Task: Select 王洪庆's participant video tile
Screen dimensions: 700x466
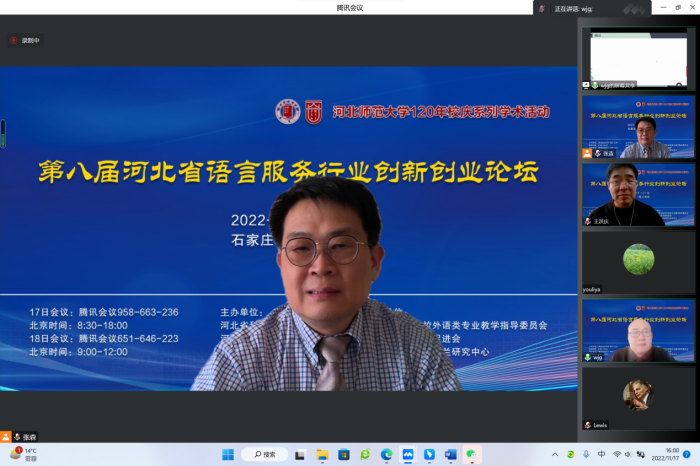Action: 638,195
